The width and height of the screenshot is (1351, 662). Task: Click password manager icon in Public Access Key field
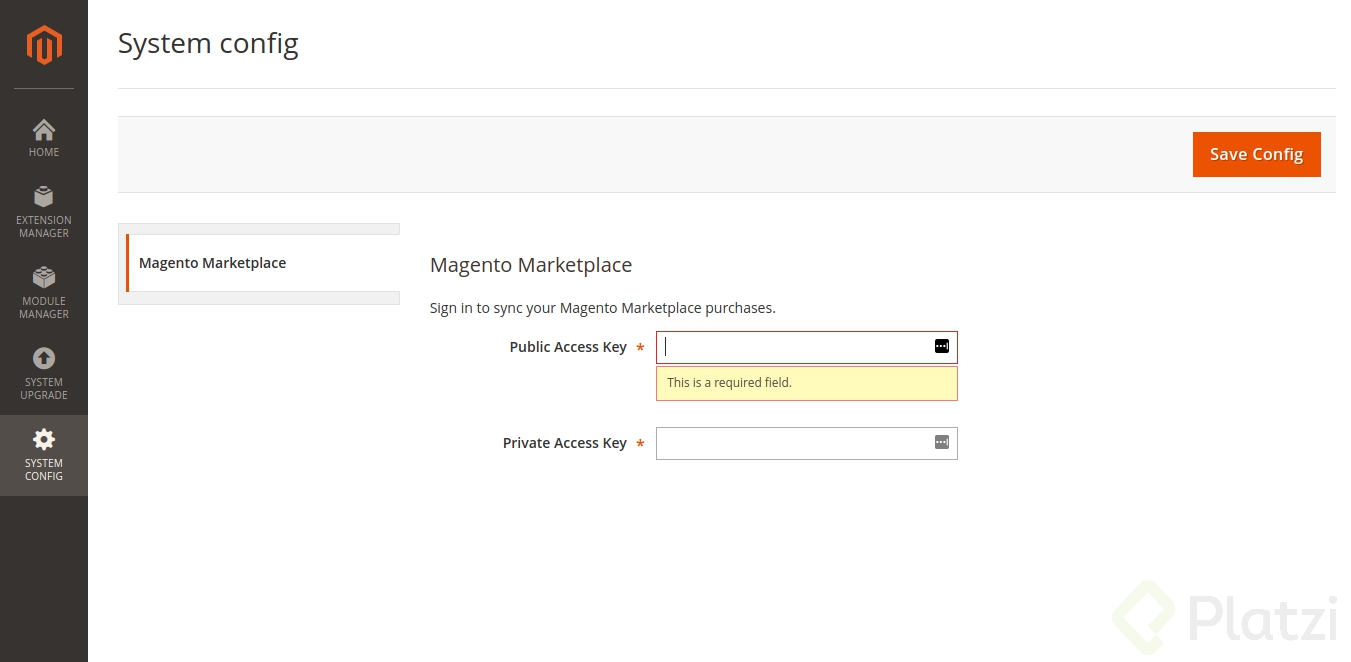[941, 346]
